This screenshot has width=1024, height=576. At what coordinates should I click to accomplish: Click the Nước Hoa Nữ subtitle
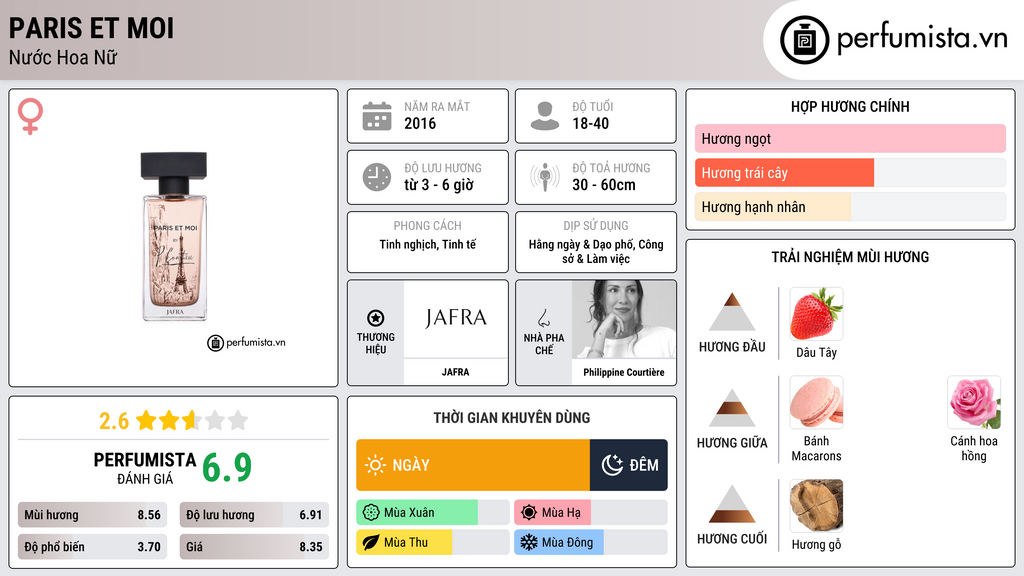[x=63, y=57]
